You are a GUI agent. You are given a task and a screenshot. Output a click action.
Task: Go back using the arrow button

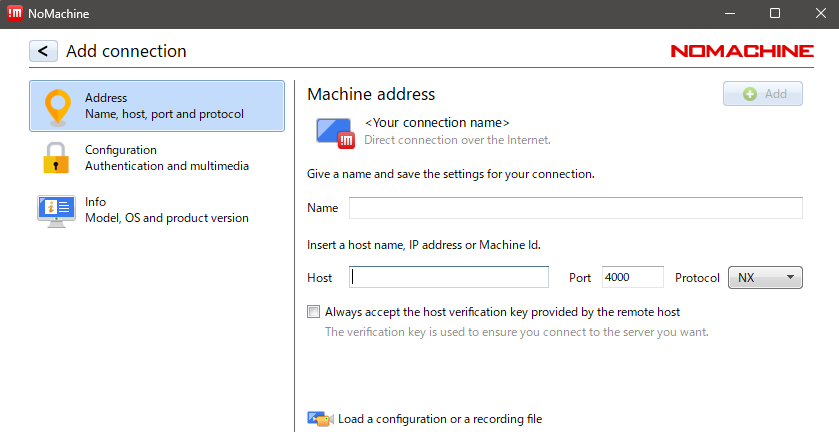coord(43,51)
